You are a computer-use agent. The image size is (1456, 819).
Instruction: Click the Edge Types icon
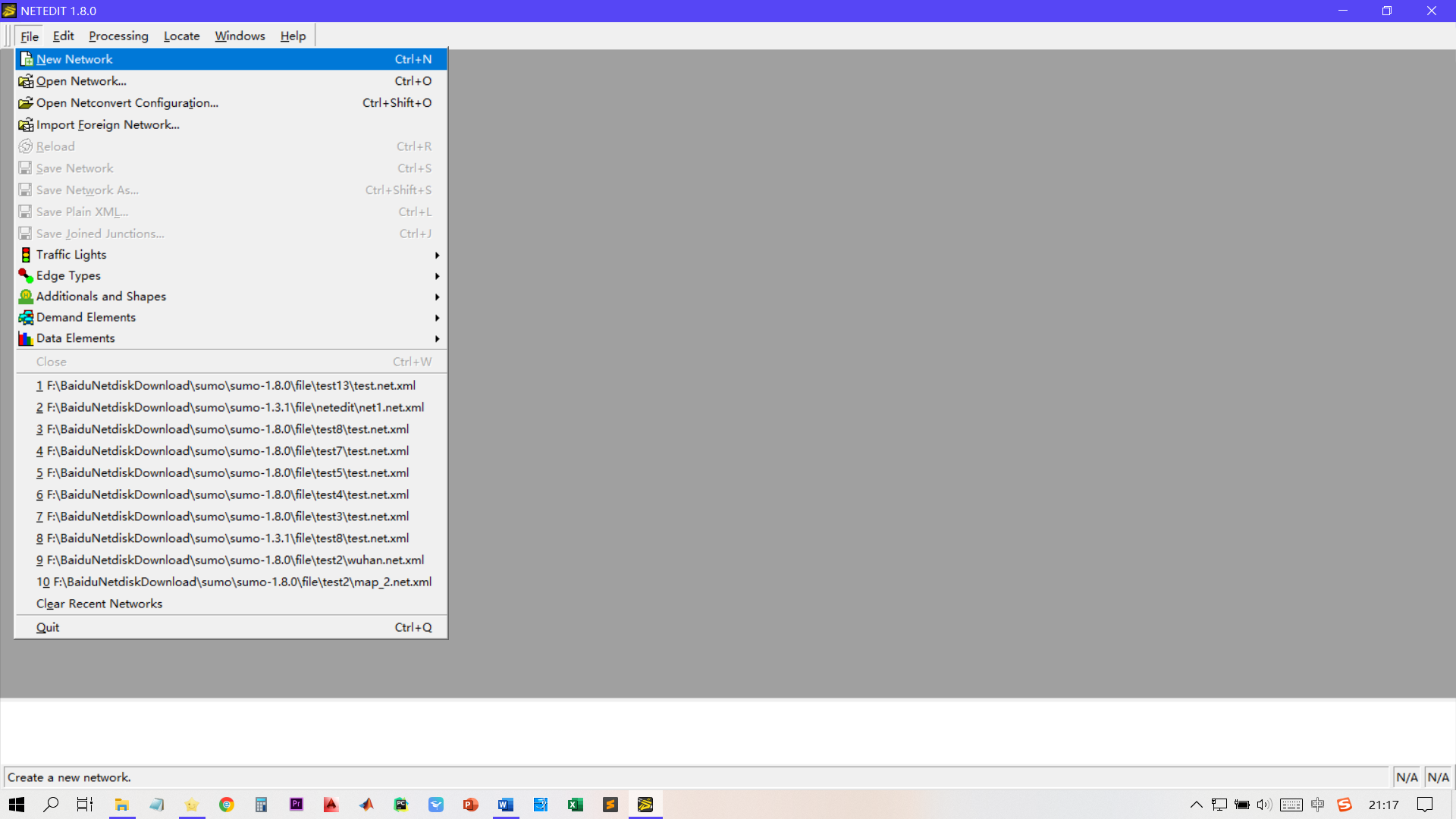click(26, 276)
